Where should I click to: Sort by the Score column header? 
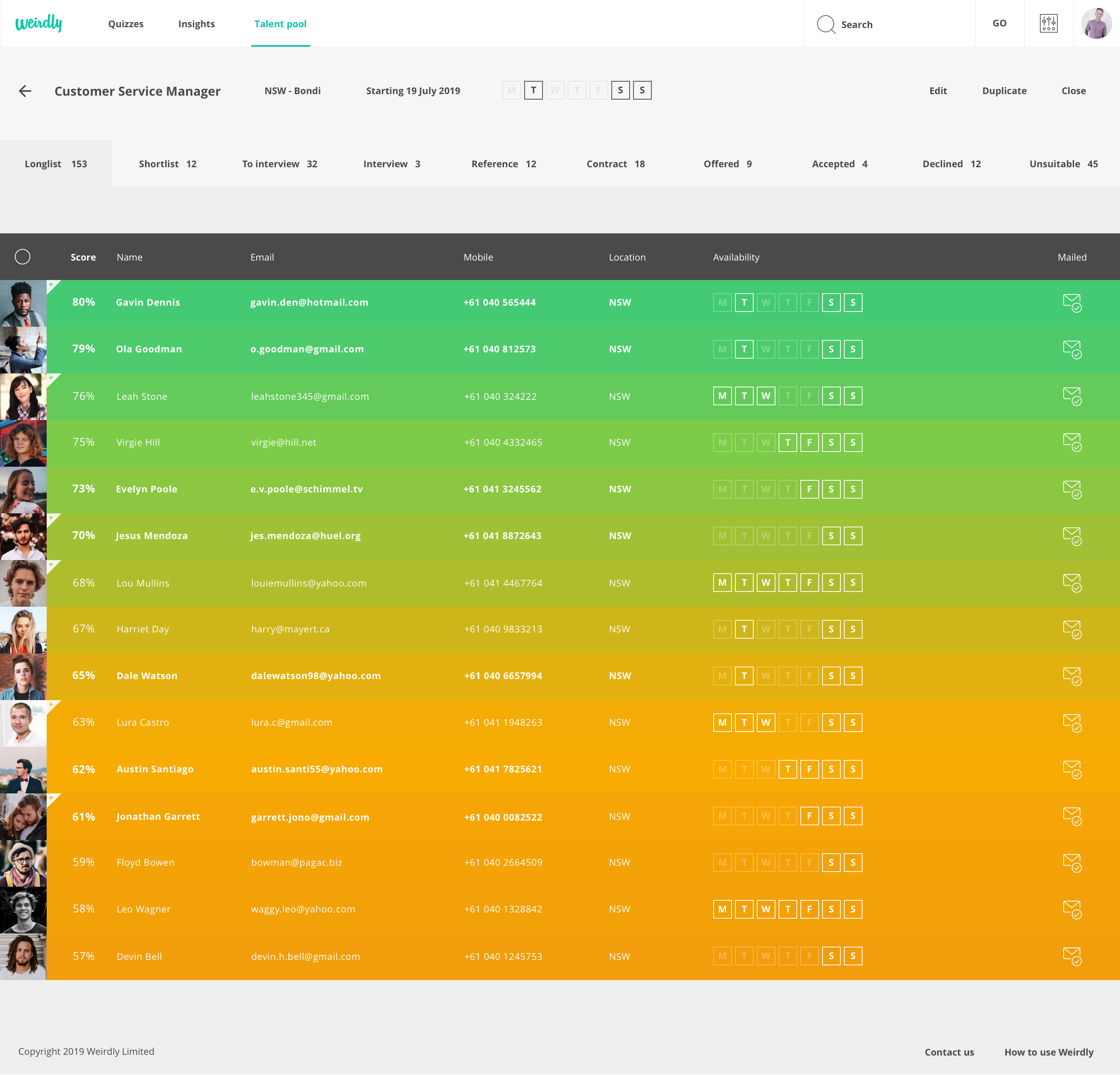coord(83,257)
